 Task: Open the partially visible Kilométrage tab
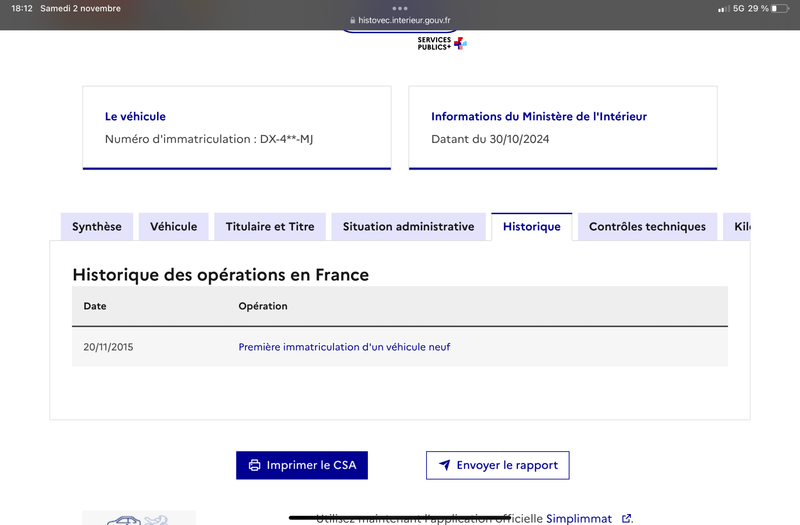click(x=737, y=227)
